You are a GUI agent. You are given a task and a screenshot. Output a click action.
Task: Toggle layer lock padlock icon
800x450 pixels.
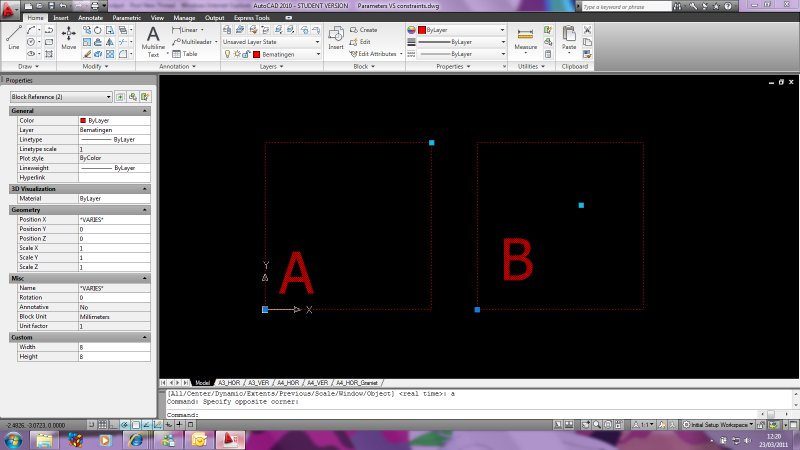point(244,54)
